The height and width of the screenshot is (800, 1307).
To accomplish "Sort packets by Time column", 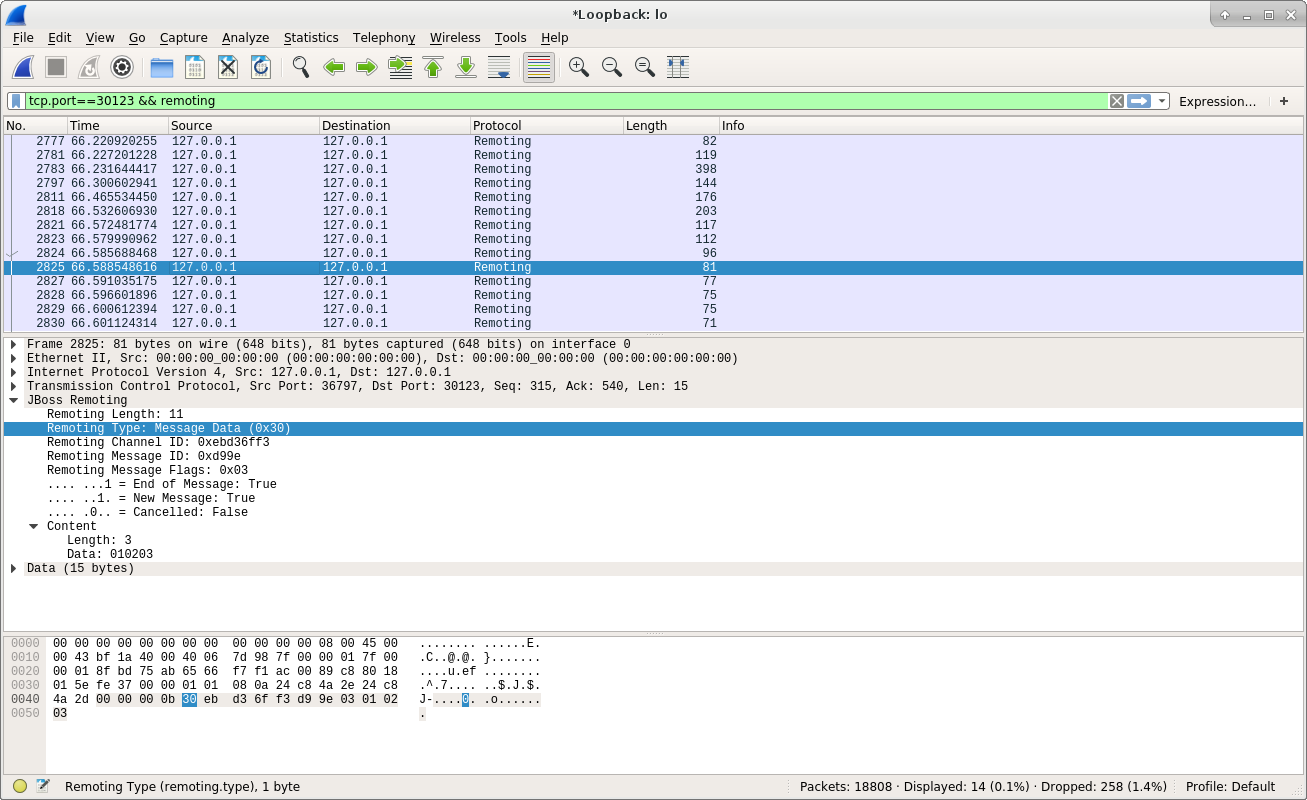I will (117, 126).
